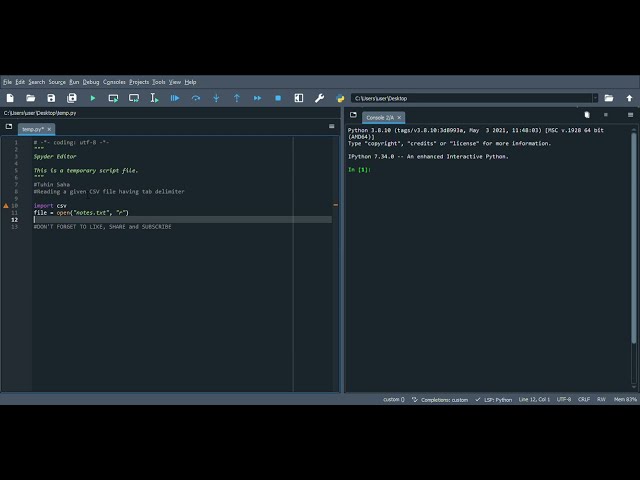The image size is (640, 480).
Task: Click the custom () environment status item
Action: (394, 400)
